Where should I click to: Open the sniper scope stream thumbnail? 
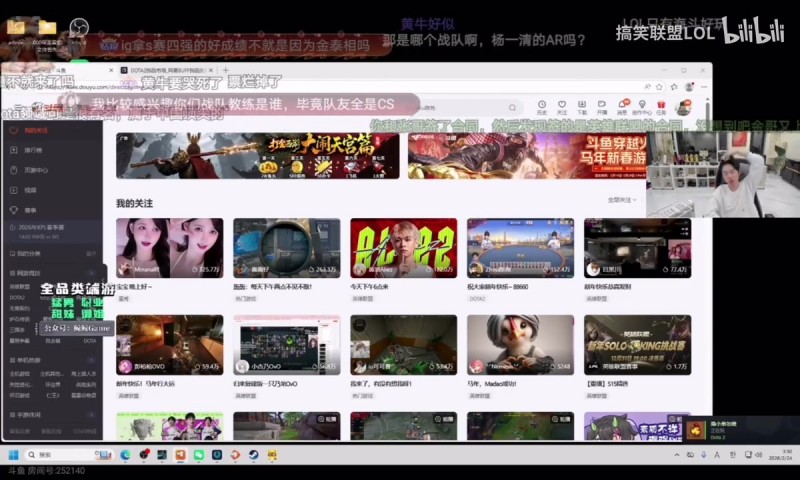[x=287, y=248]
